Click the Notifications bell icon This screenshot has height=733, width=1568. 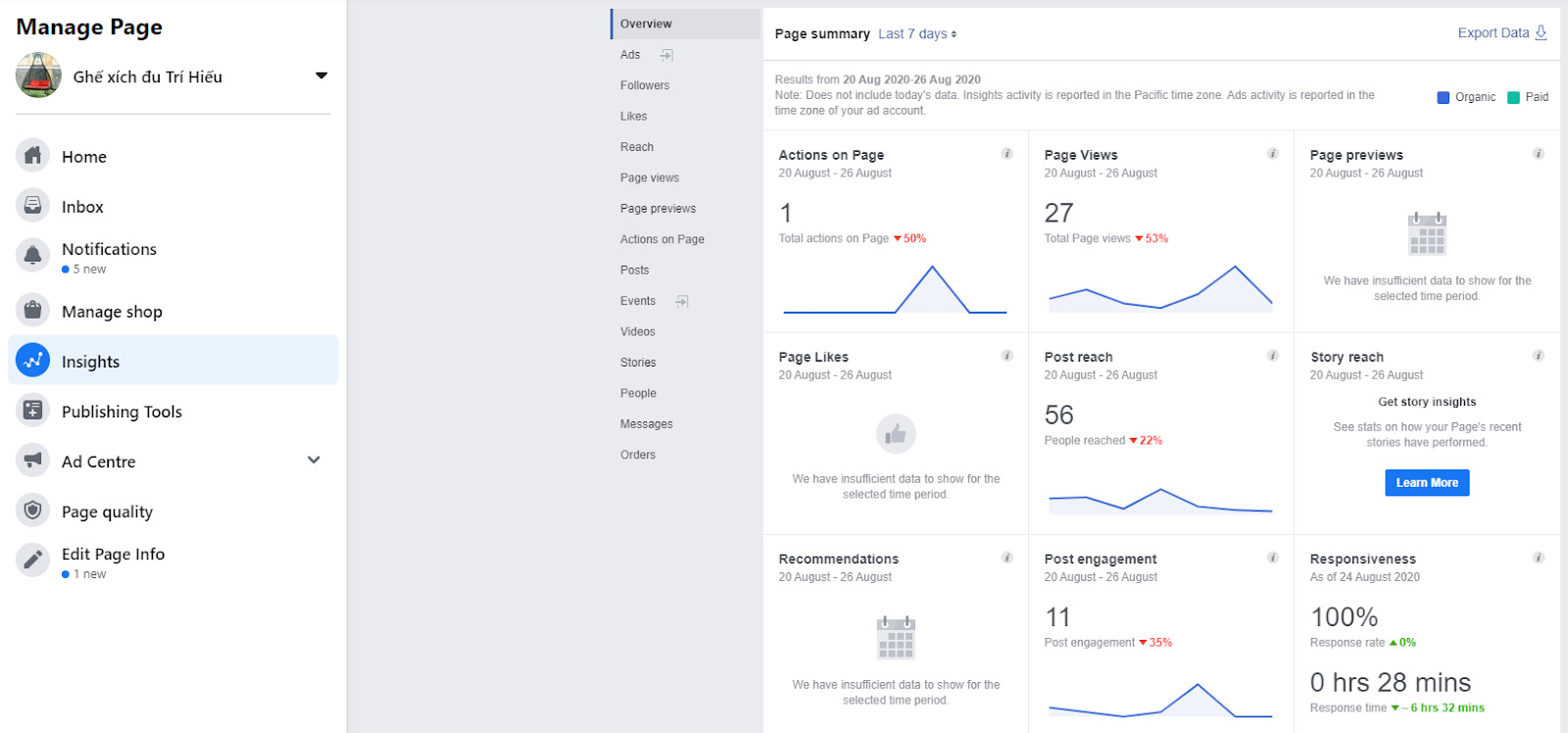click(32, 255)
